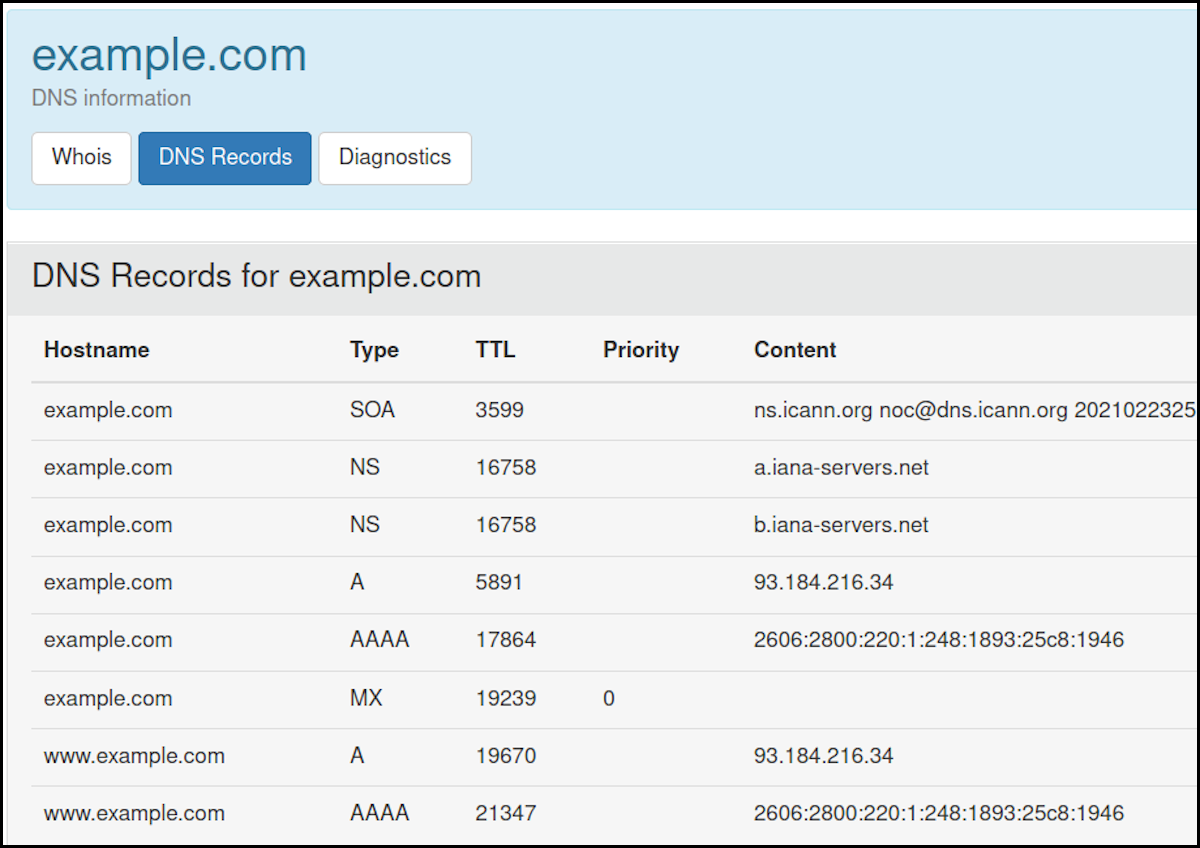Select the IPv6 address in the TTL 17864 row
Image resolution: width=1200 pixels, height=848 pixels.
(939, 640)
